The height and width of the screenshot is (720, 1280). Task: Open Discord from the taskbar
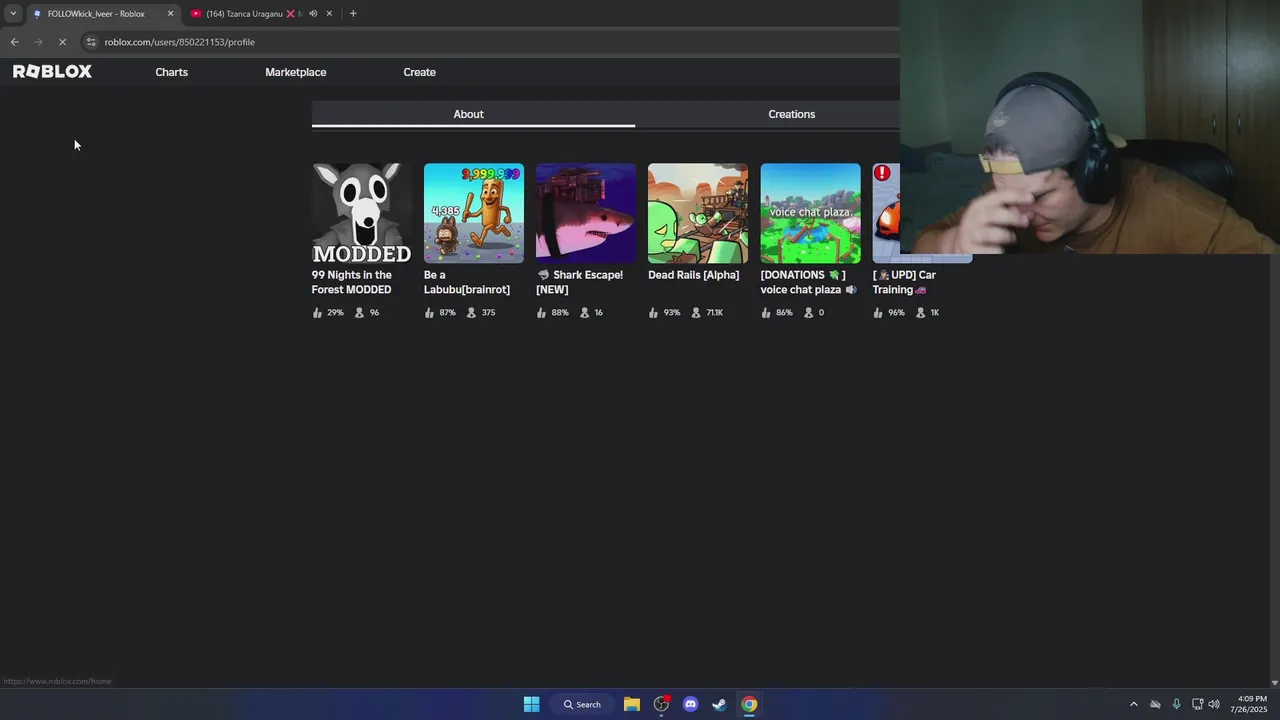click(690, 704)
